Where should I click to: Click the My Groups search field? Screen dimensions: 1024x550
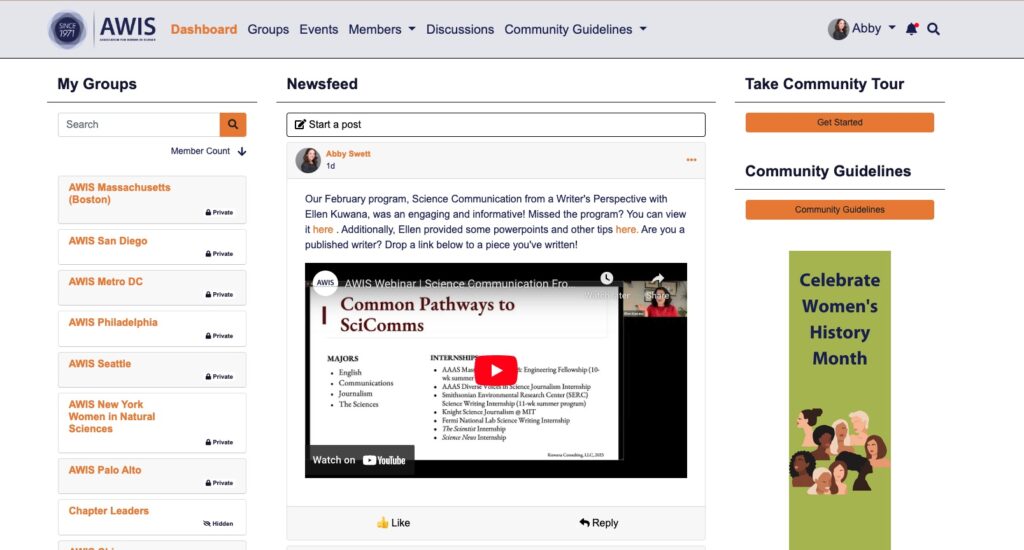click(139, 124)
